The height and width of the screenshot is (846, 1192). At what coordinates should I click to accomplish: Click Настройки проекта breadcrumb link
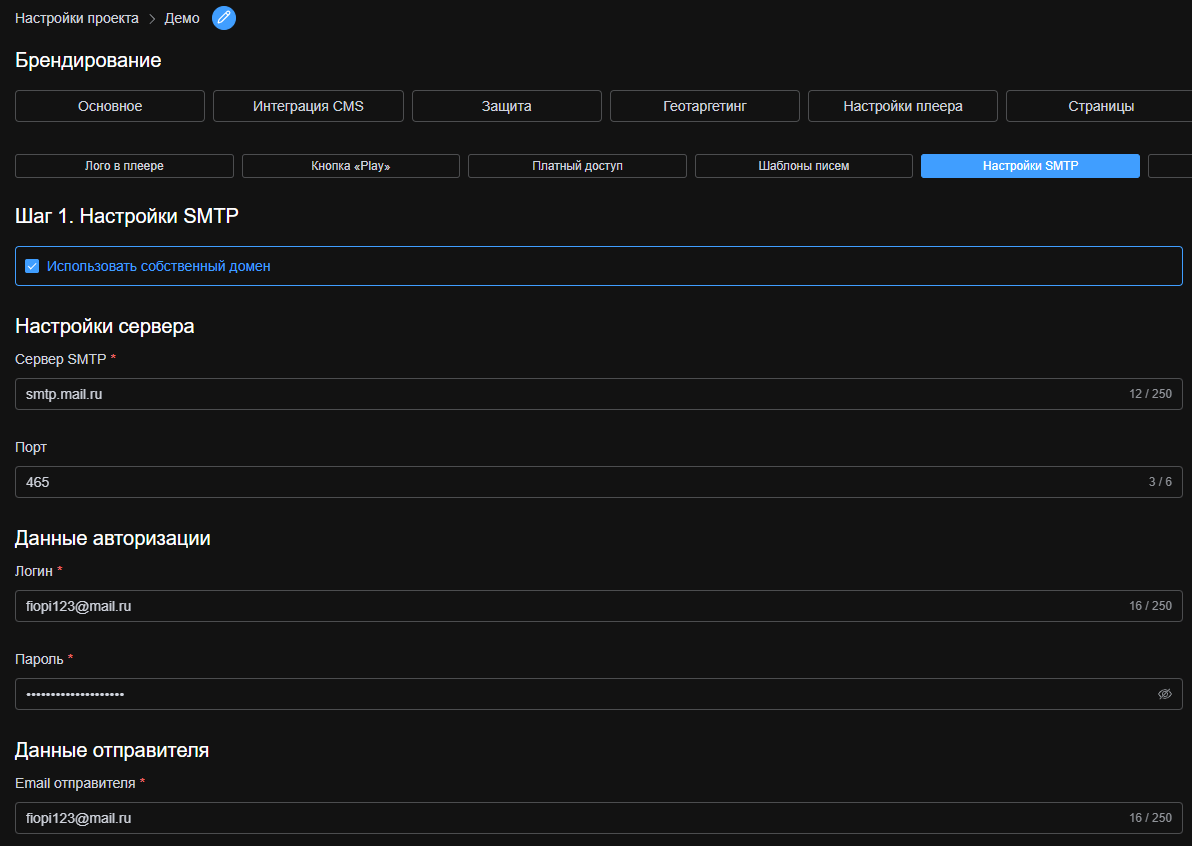tap(77, 18)
